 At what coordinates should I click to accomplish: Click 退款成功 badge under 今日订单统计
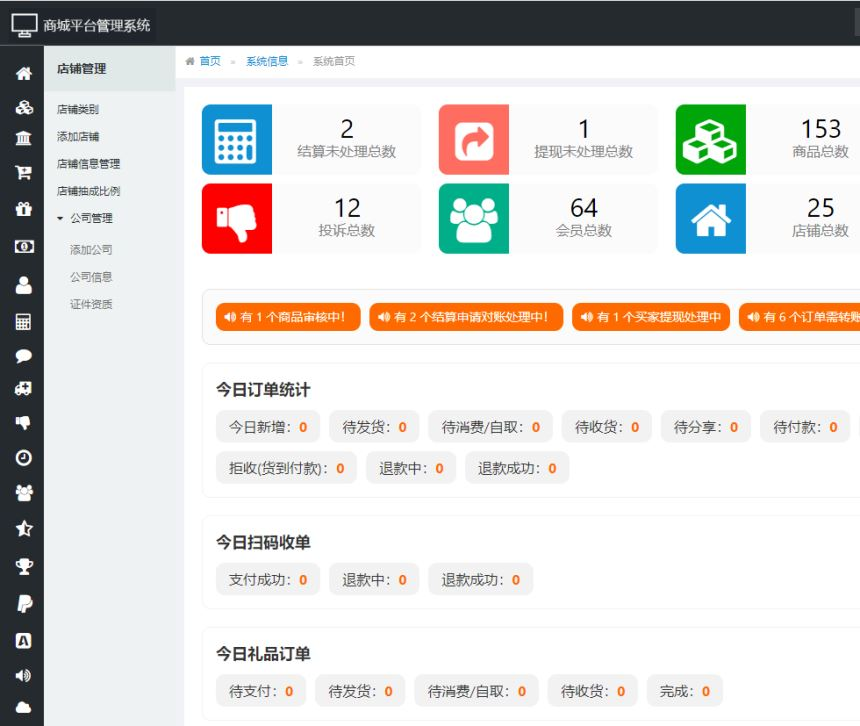click(517, 468)
